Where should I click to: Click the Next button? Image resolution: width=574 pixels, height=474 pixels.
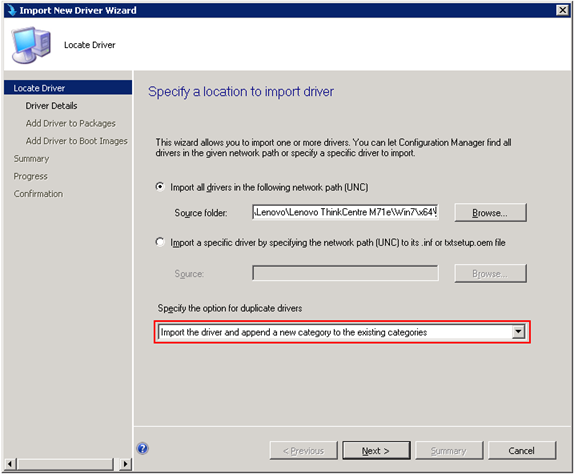(376, 451)
